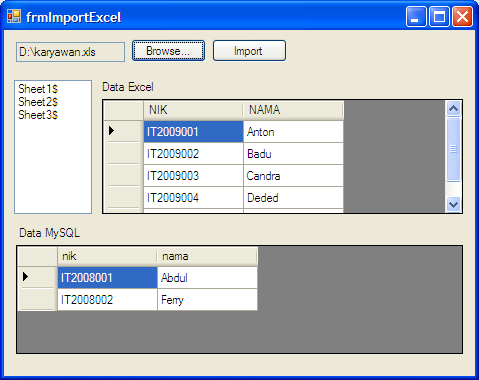Select cell Deded in Data Excel

pos(293,198)
